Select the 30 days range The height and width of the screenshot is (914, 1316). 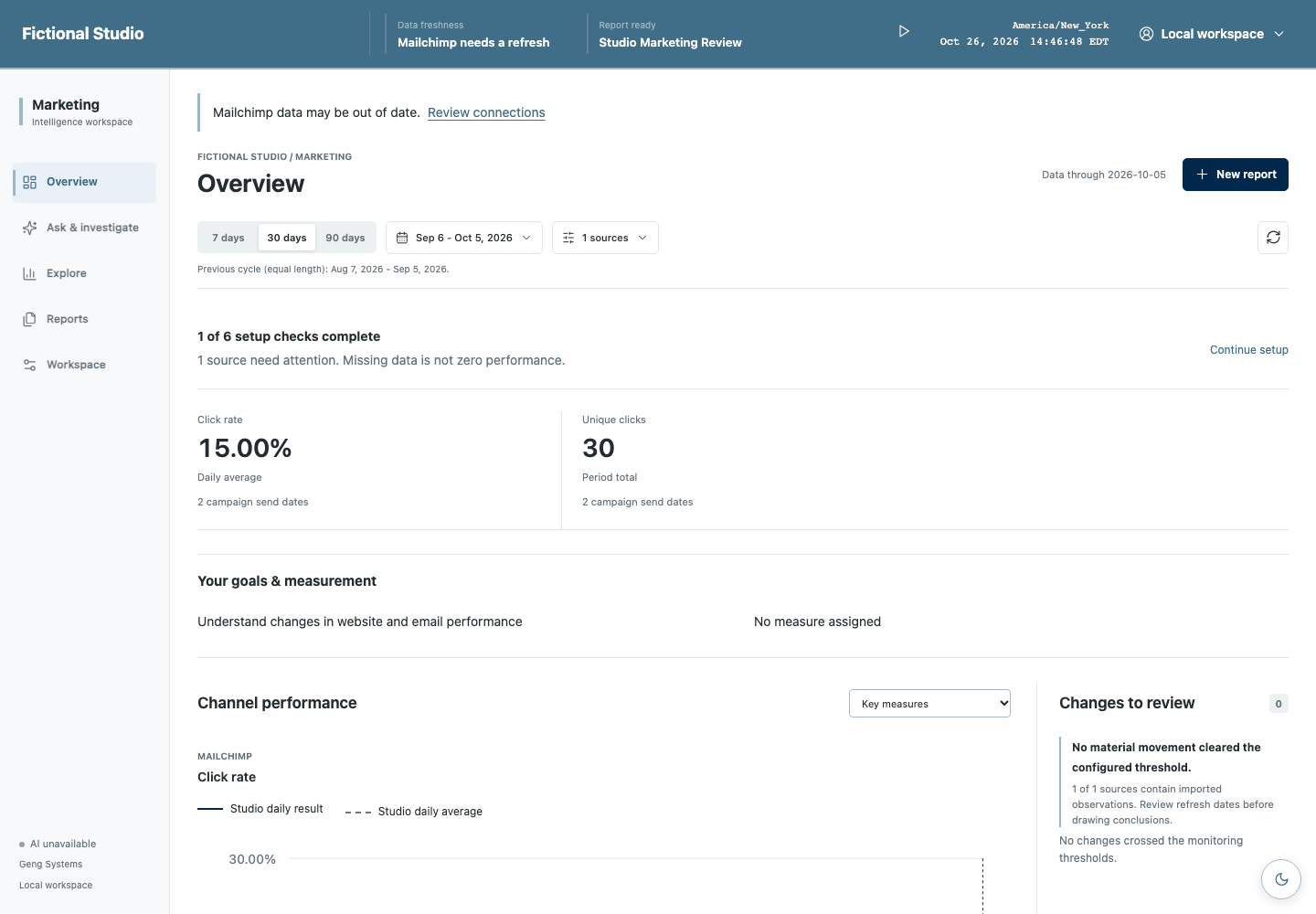pyautogui.click(x=287, y=238)
